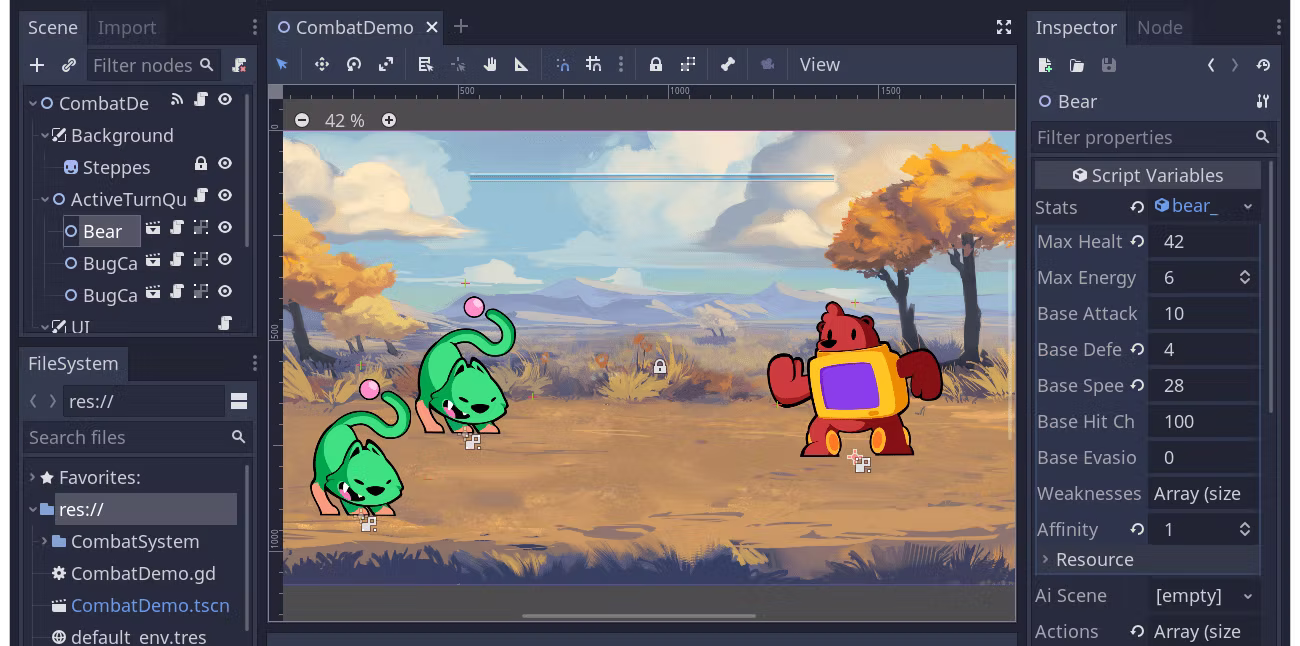Click the Filter properties field

tap(1152, 137)
